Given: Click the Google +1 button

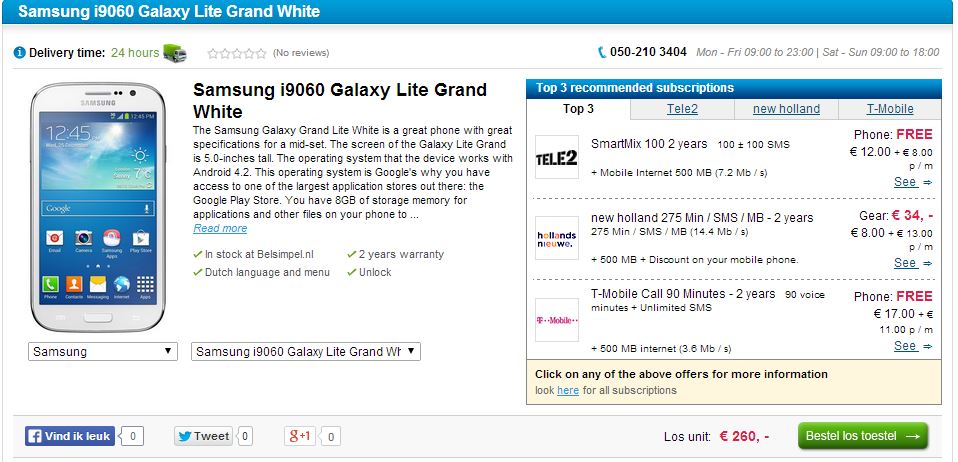Looking at the screenshot, I should (x=300, y=436).
